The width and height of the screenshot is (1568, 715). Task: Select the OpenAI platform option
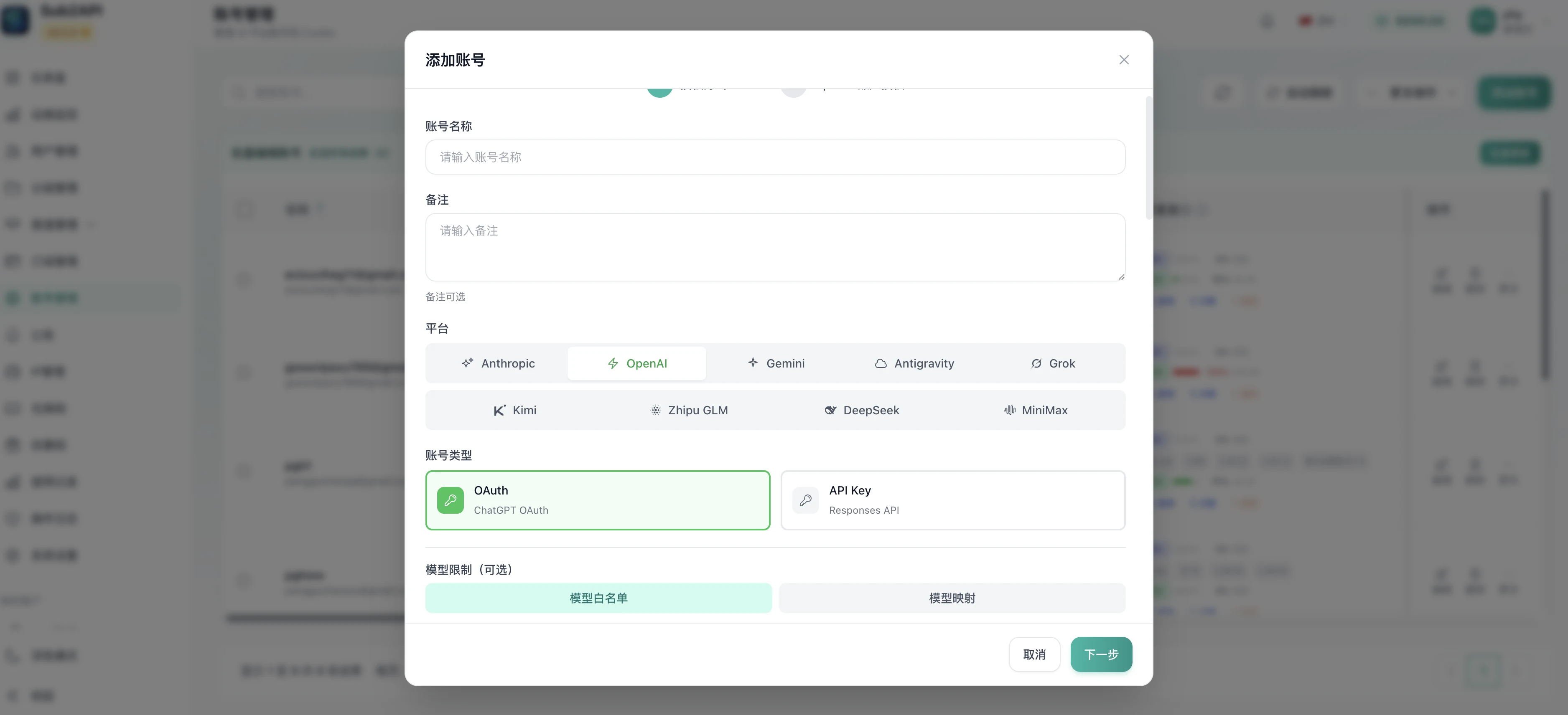[x=637, y=363]
